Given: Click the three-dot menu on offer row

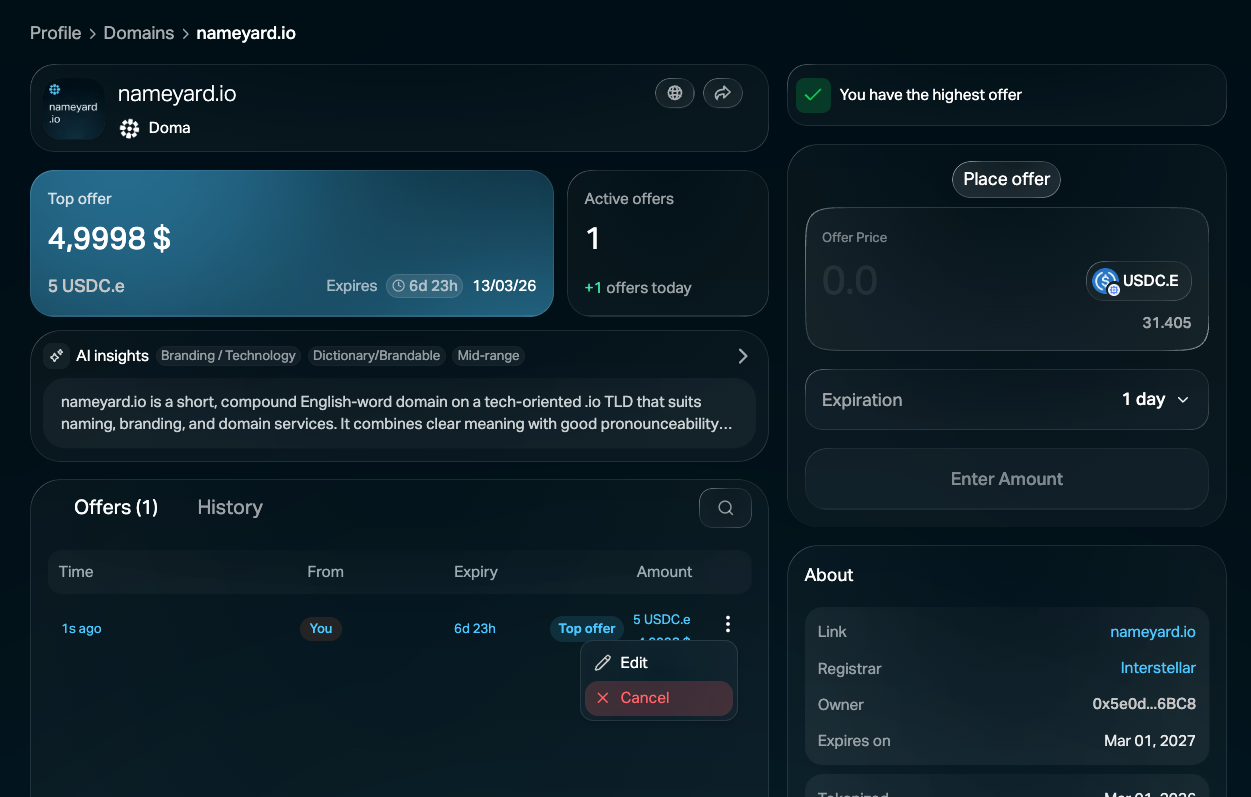Looking at the screenshot, I should pyautogui.click(x=728, y=624).
